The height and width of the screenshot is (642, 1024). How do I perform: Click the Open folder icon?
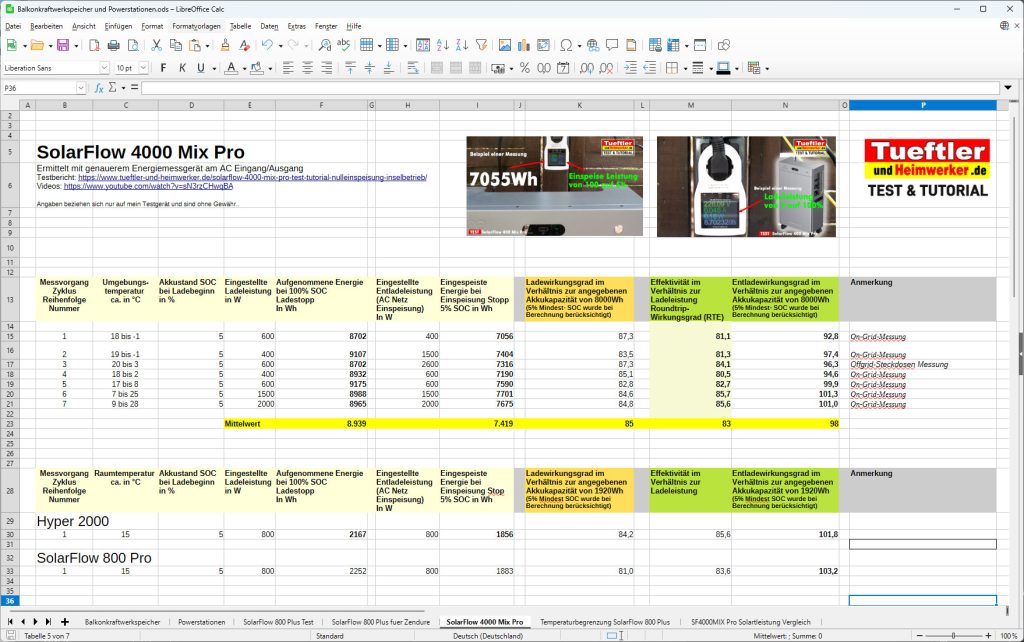point(37,45)
